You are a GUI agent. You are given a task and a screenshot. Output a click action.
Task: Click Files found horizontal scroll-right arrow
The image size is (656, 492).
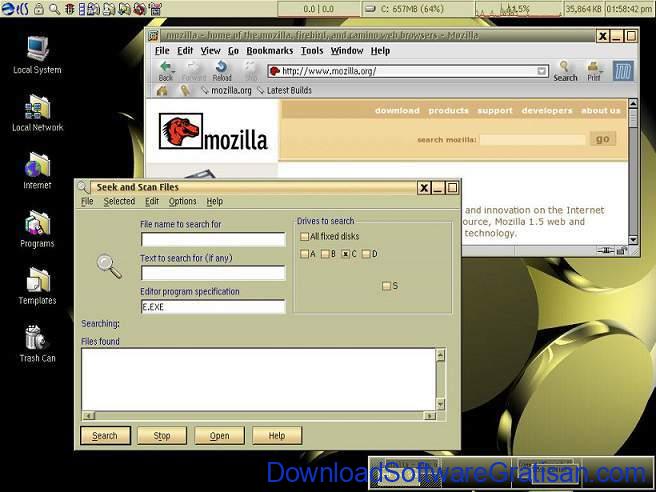[x=430, y=416]
